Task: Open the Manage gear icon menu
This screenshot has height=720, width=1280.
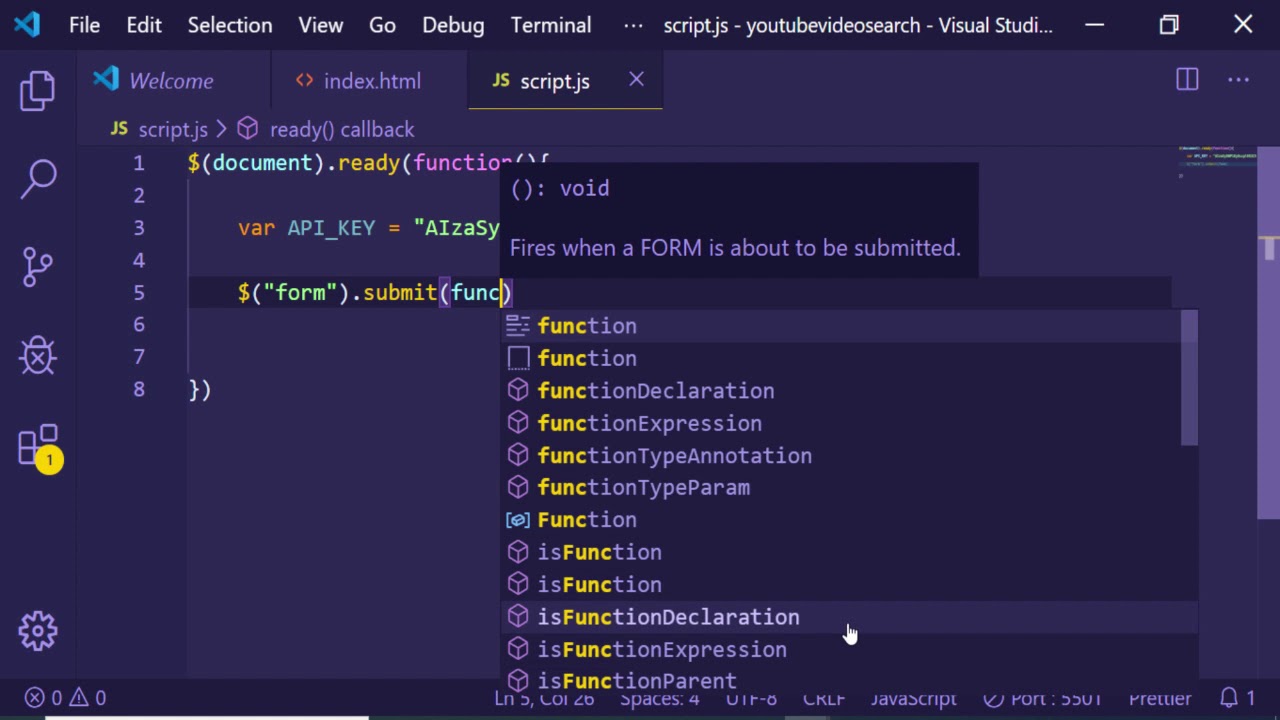Action: 38,630
